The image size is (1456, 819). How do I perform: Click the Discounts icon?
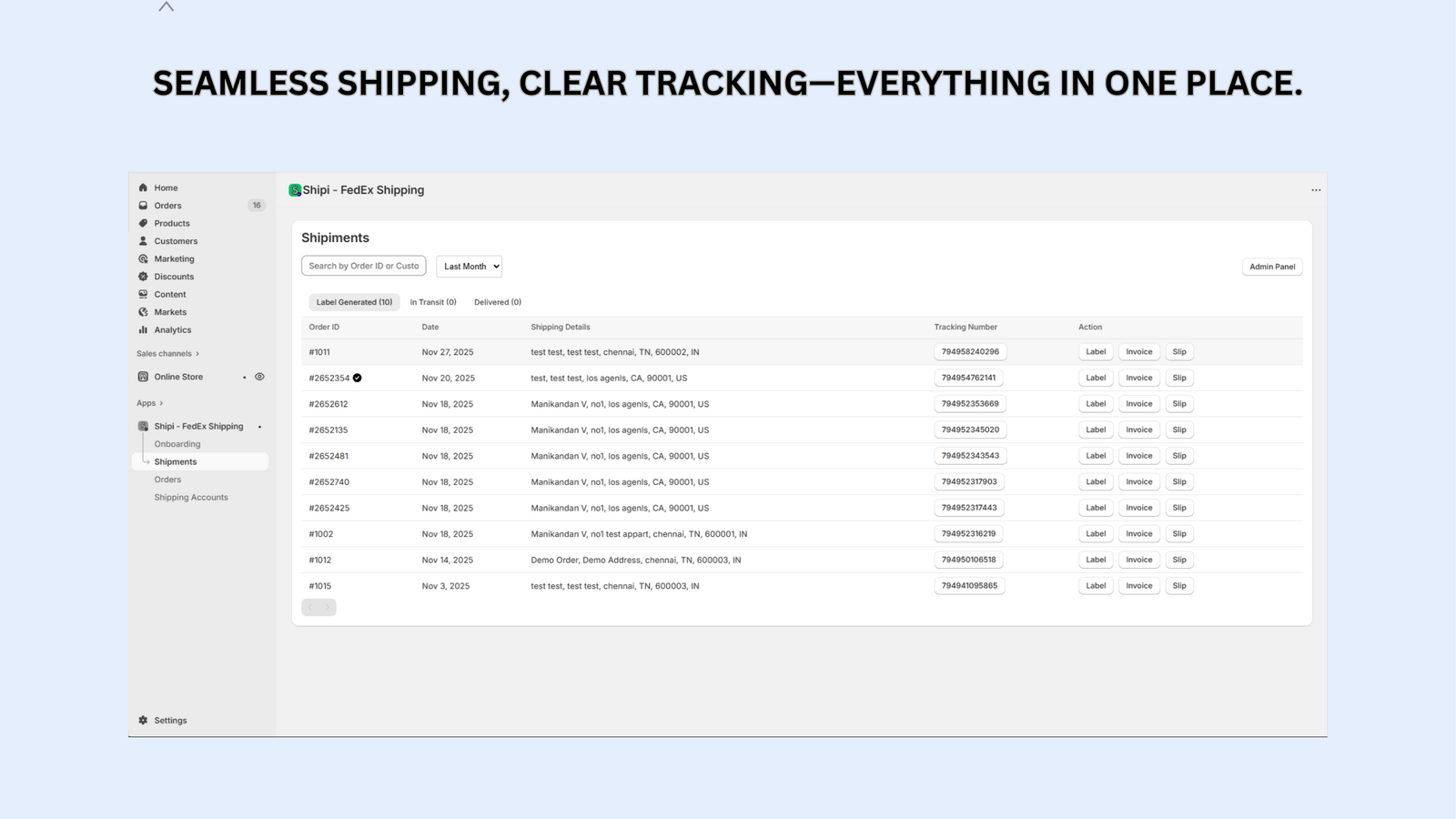point(144,277)
